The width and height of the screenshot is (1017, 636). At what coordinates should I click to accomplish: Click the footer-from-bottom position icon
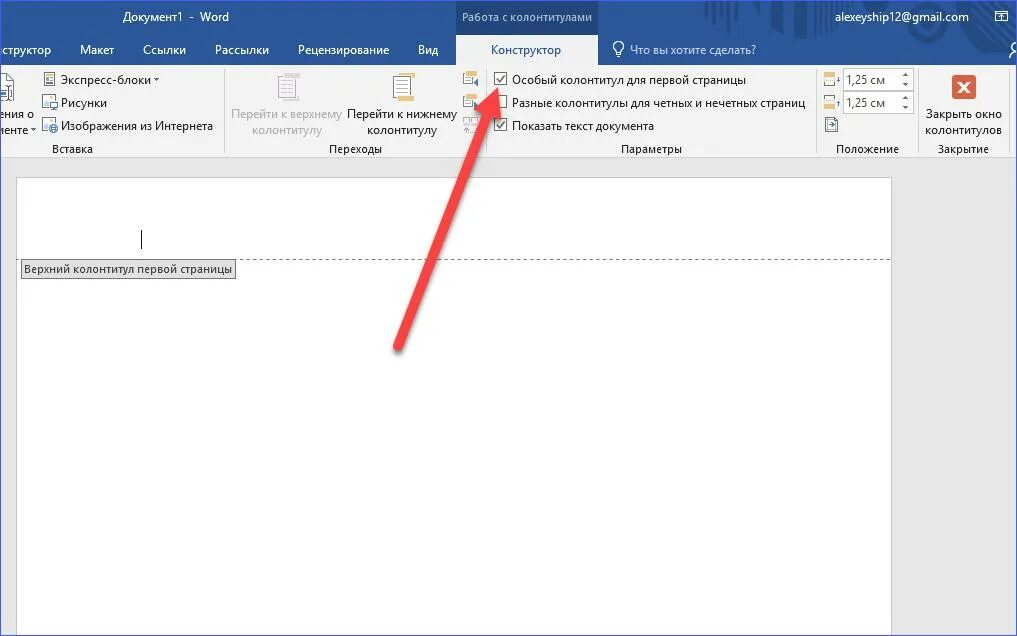[832, 102]
